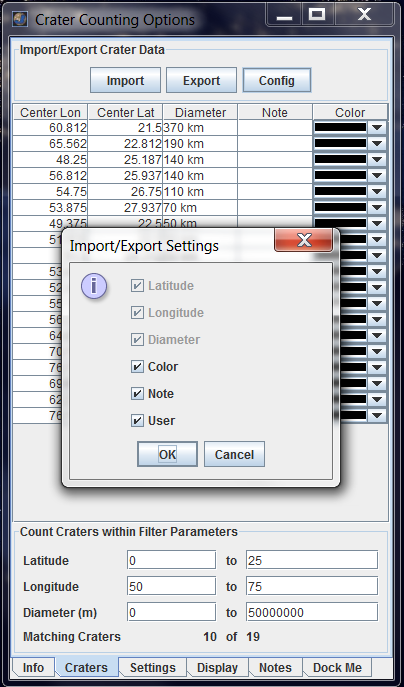Close the Import/Export Settings dialog

tap(303, 240)
